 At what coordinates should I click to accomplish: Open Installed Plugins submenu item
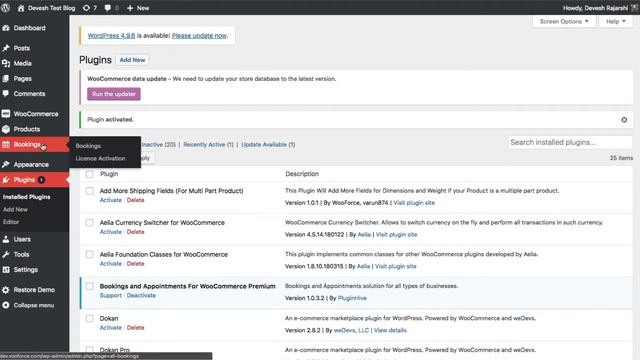tap(27, 197)
